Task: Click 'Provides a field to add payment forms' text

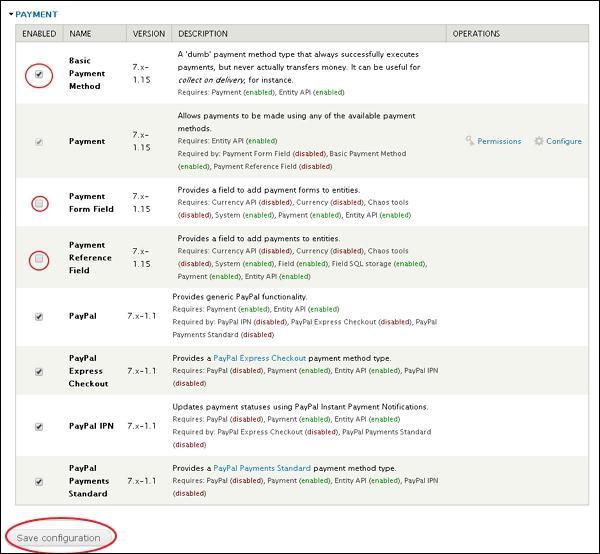Action: [269, 190]
